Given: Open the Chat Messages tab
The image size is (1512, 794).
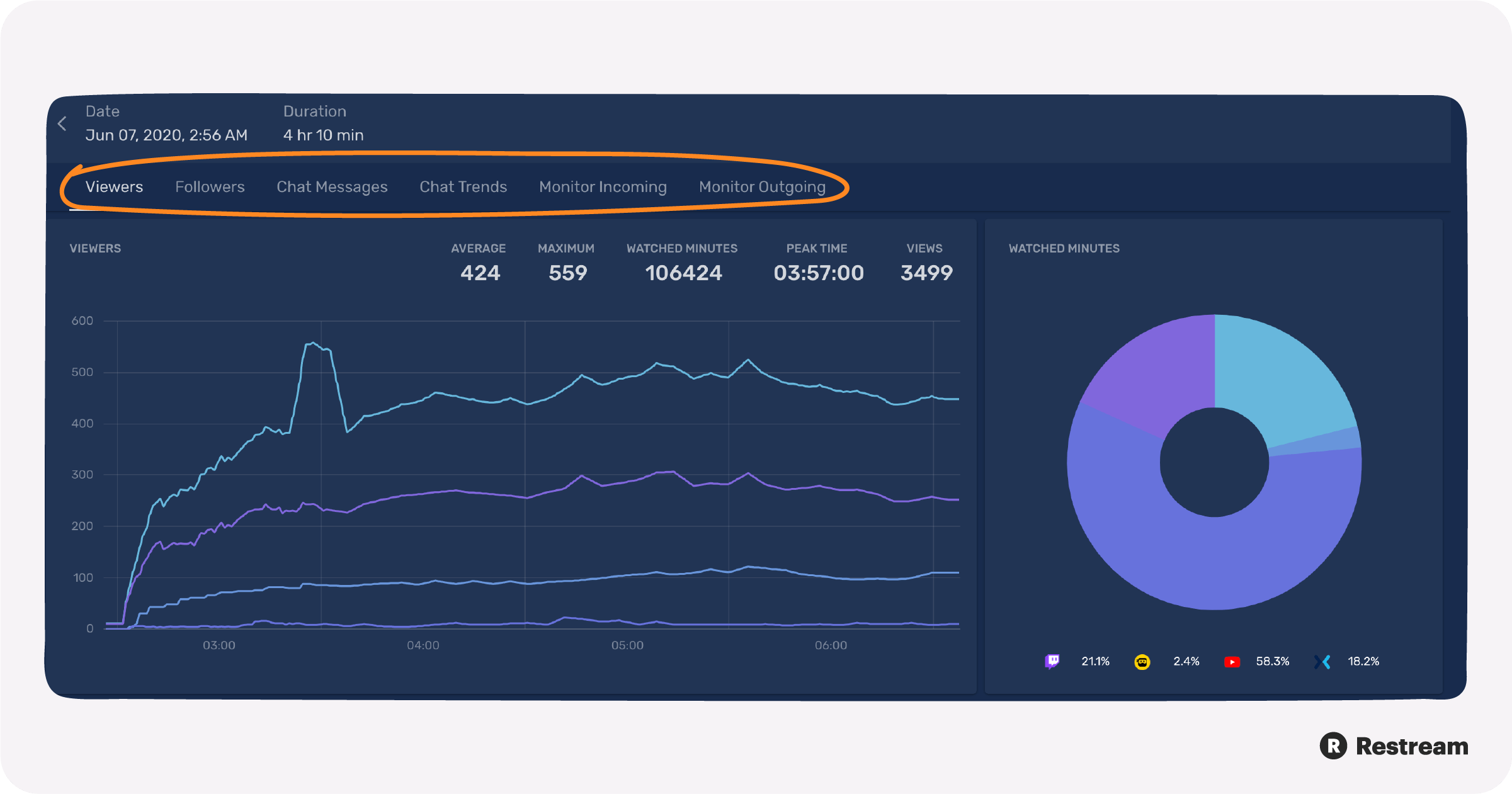Looking at the screenshot, I should pyautogui.click(x=332, y=186).
